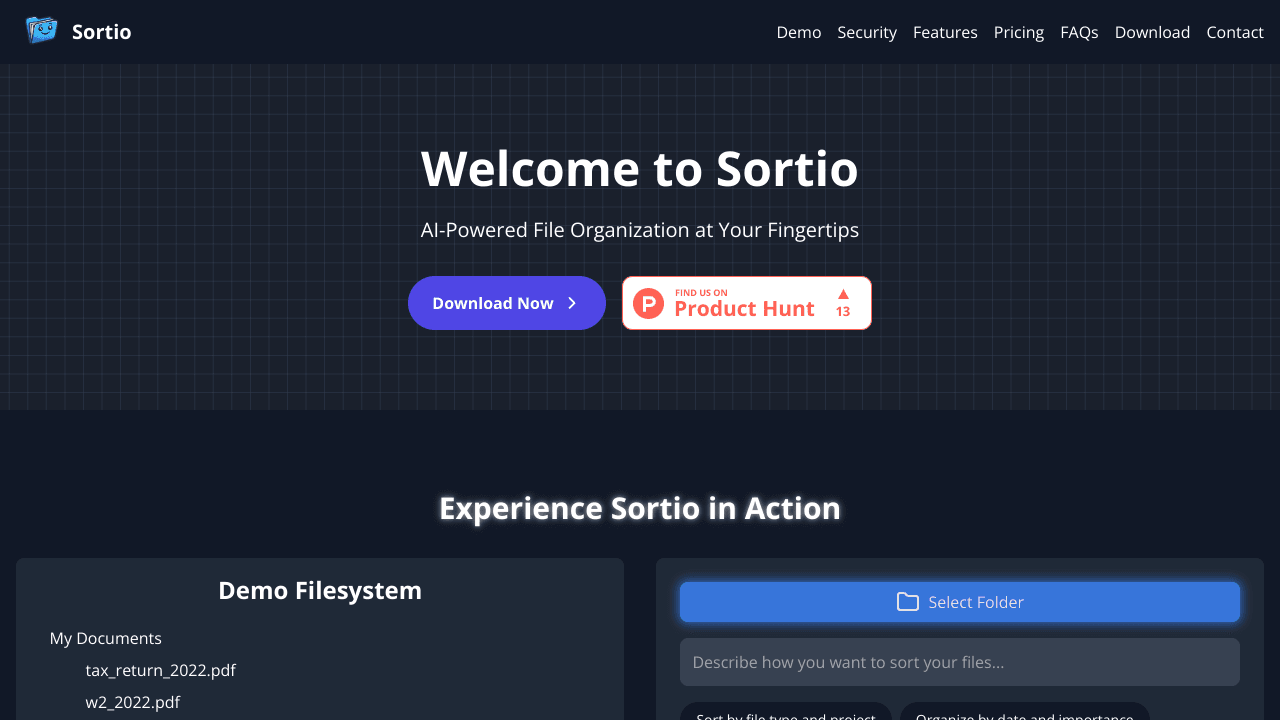Click the Sortio mascot logo icon
Image resolution: width=1280 pixels, height=720 pixels.
tap(40, 30)
